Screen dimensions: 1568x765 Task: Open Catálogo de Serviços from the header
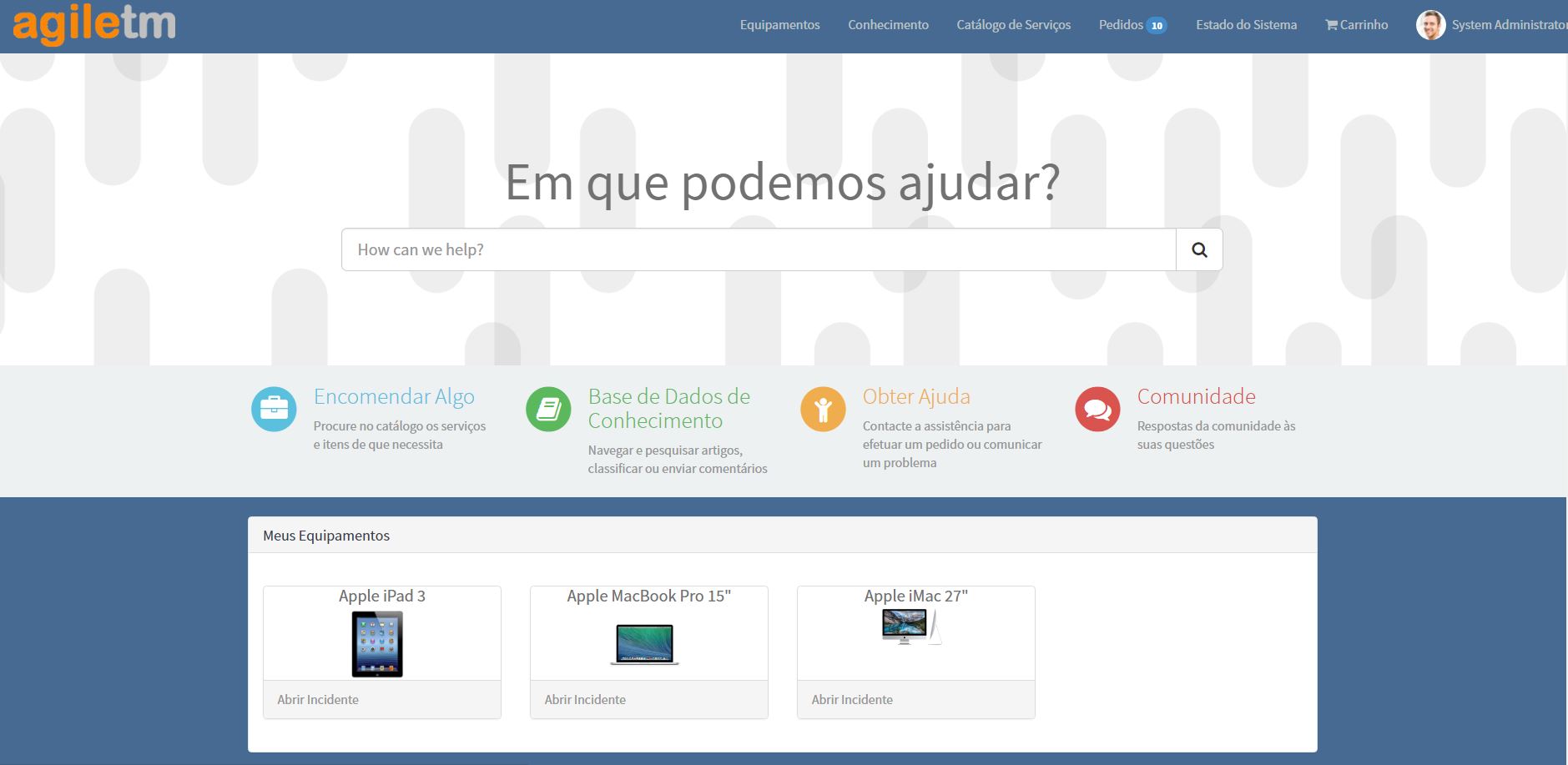click(1013, 25)
